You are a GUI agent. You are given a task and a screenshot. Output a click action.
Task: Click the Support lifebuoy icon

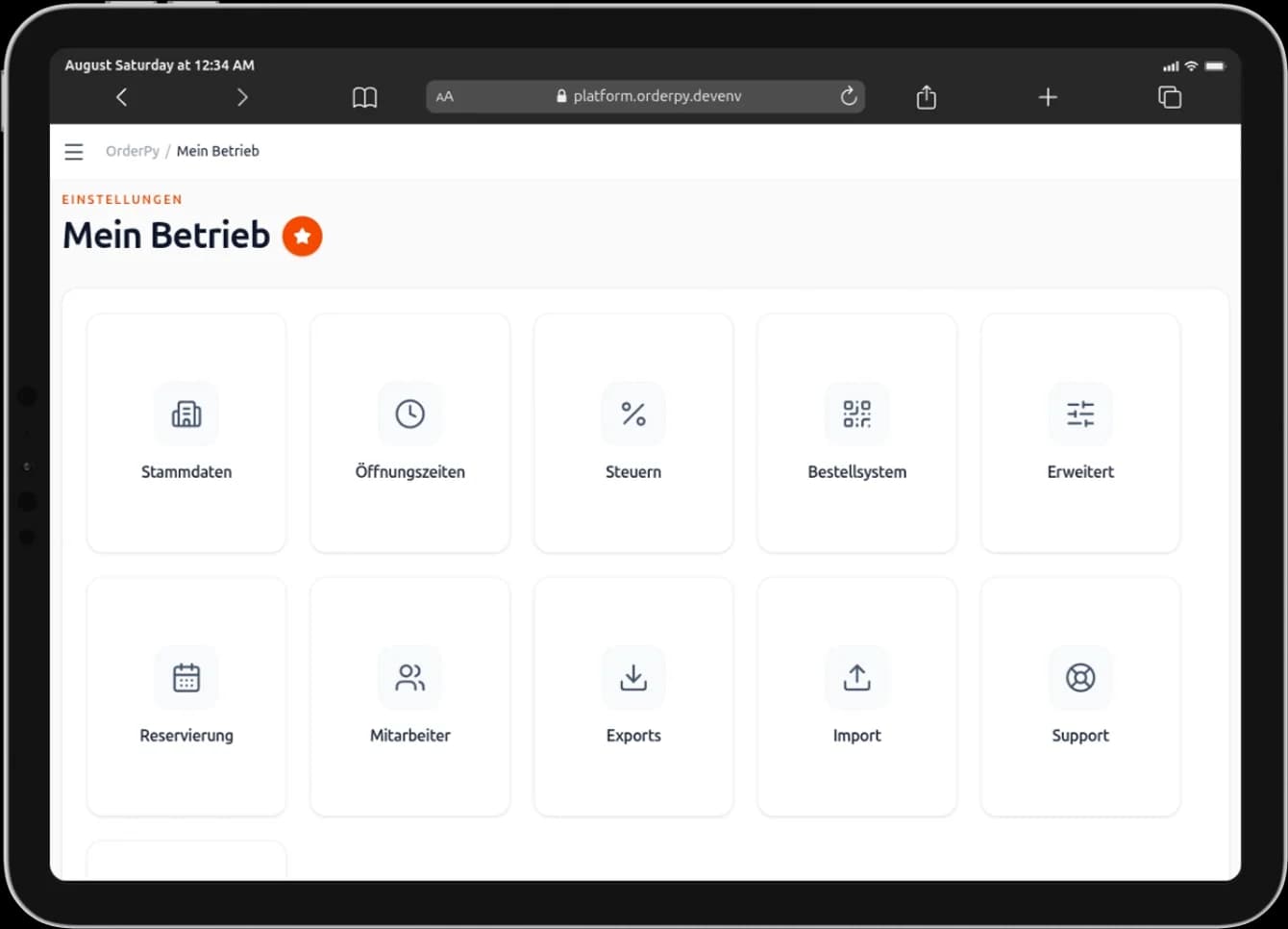point(1080,678)
